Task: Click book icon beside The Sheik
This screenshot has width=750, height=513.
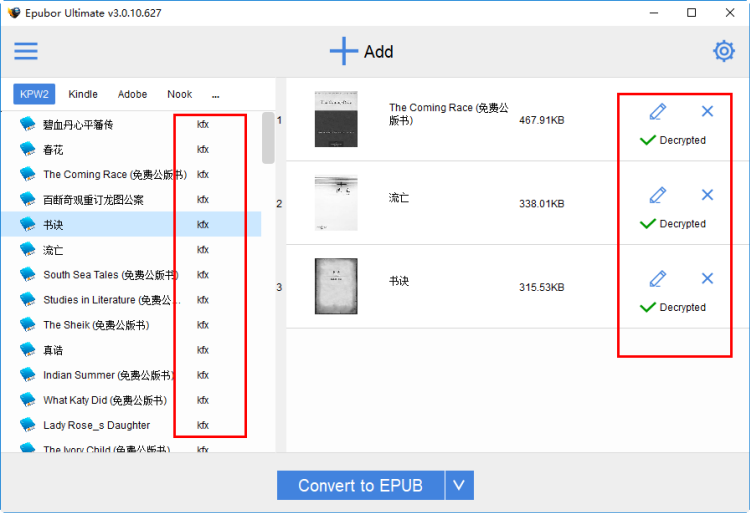Action: 27,325
